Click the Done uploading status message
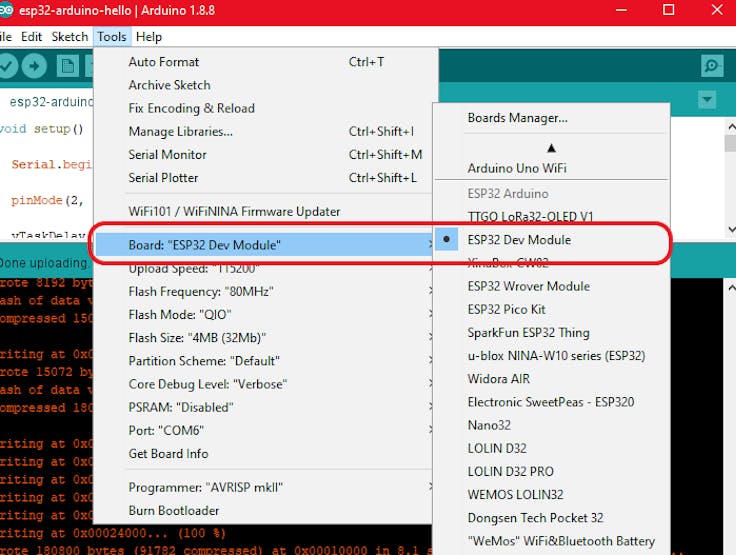The image size is (736, 555). pyautogui.click(x=44, y=262)
